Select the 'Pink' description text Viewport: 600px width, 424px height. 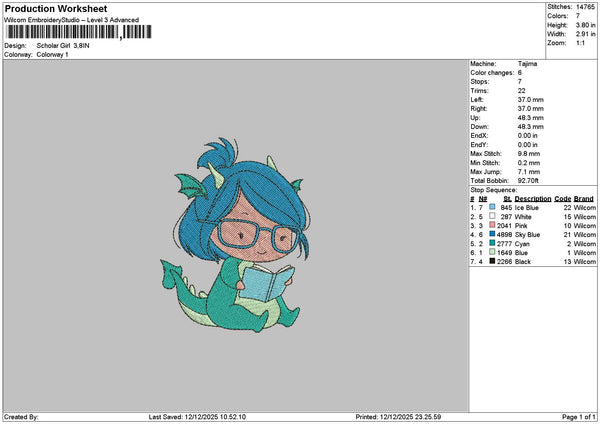pyautogui.click(x=521, y=226)
